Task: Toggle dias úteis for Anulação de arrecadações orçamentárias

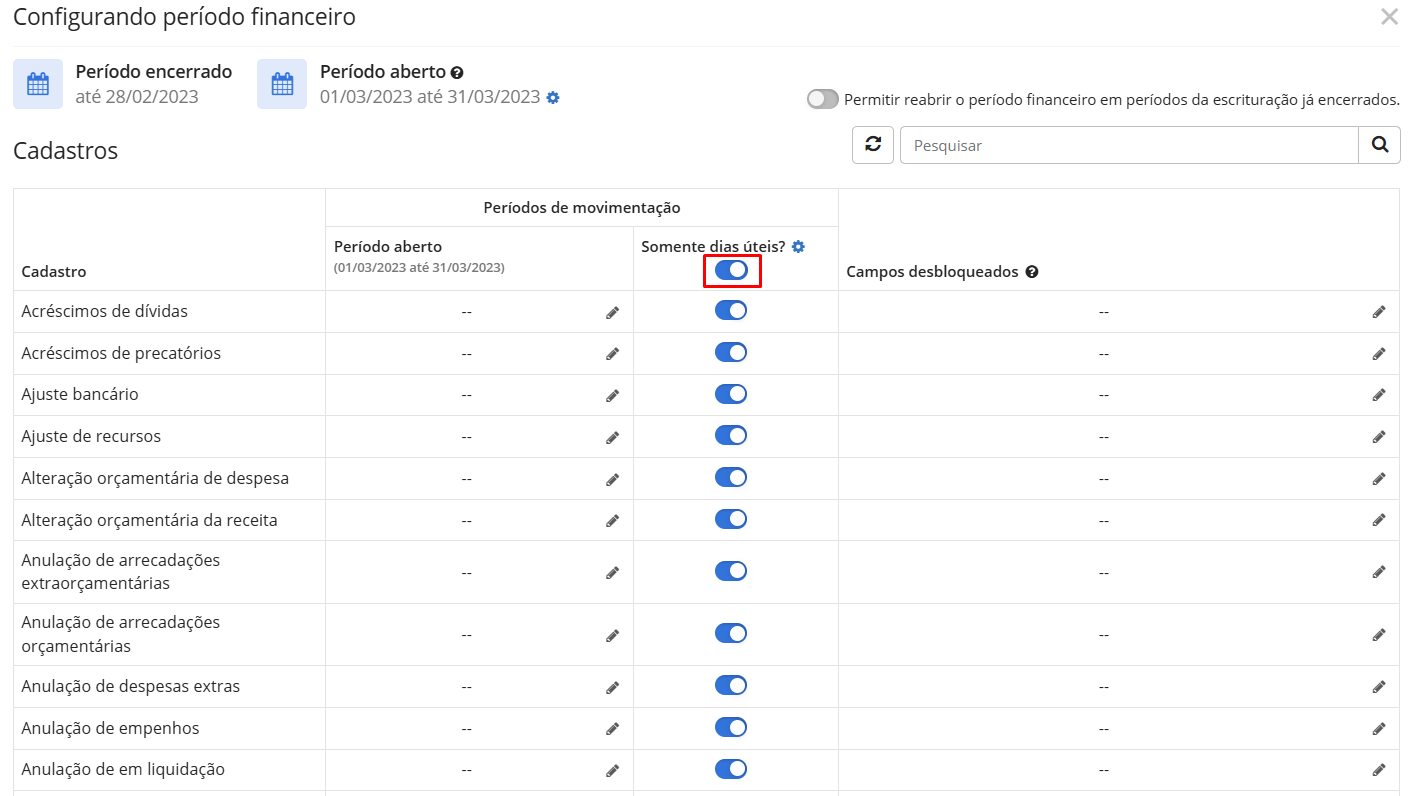Action: (x=731, y=633)
